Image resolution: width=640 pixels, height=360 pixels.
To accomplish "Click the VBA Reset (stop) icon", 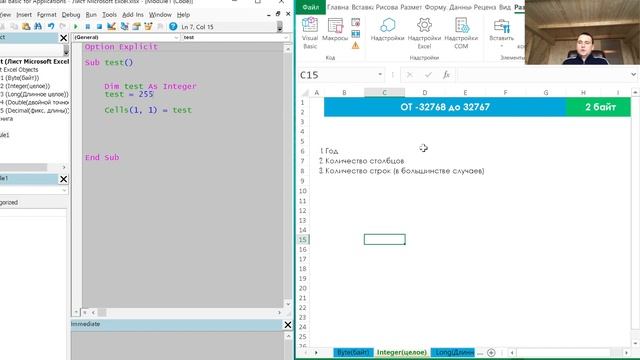I will tap(99, 27).
